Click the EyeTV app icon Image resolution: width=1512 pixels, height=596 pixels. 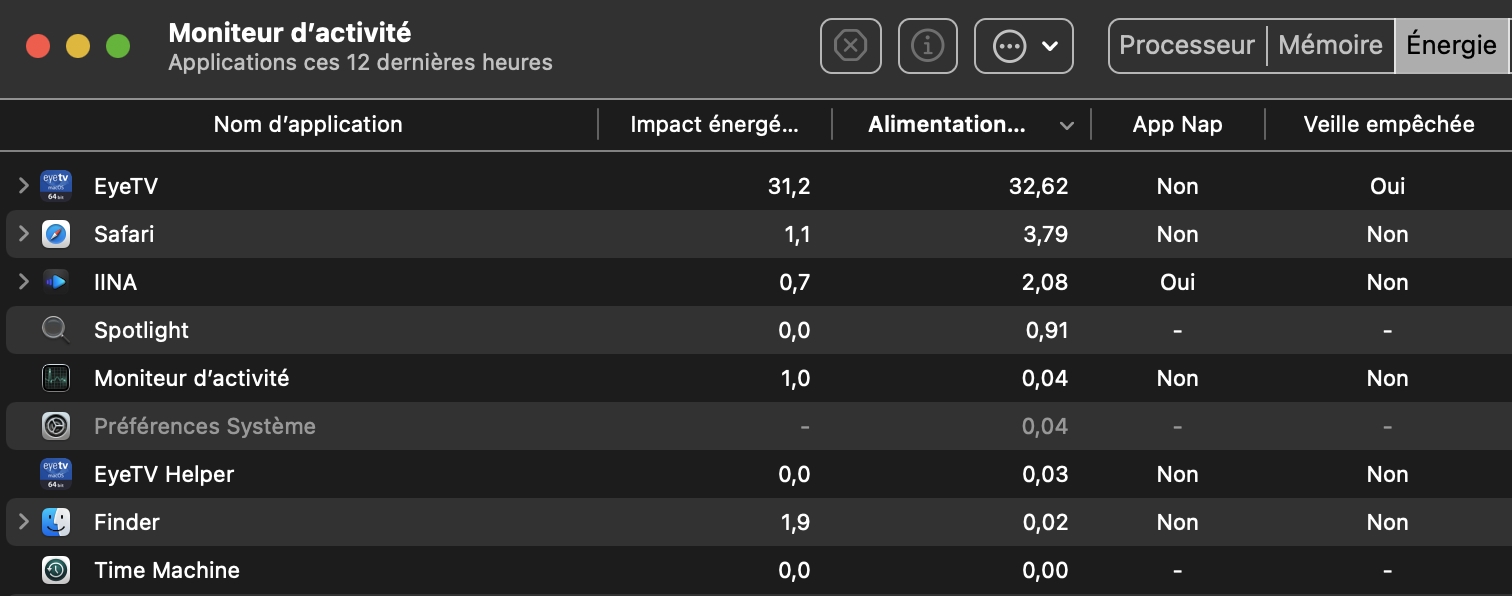pyautogui.click(x=56, y=186)
